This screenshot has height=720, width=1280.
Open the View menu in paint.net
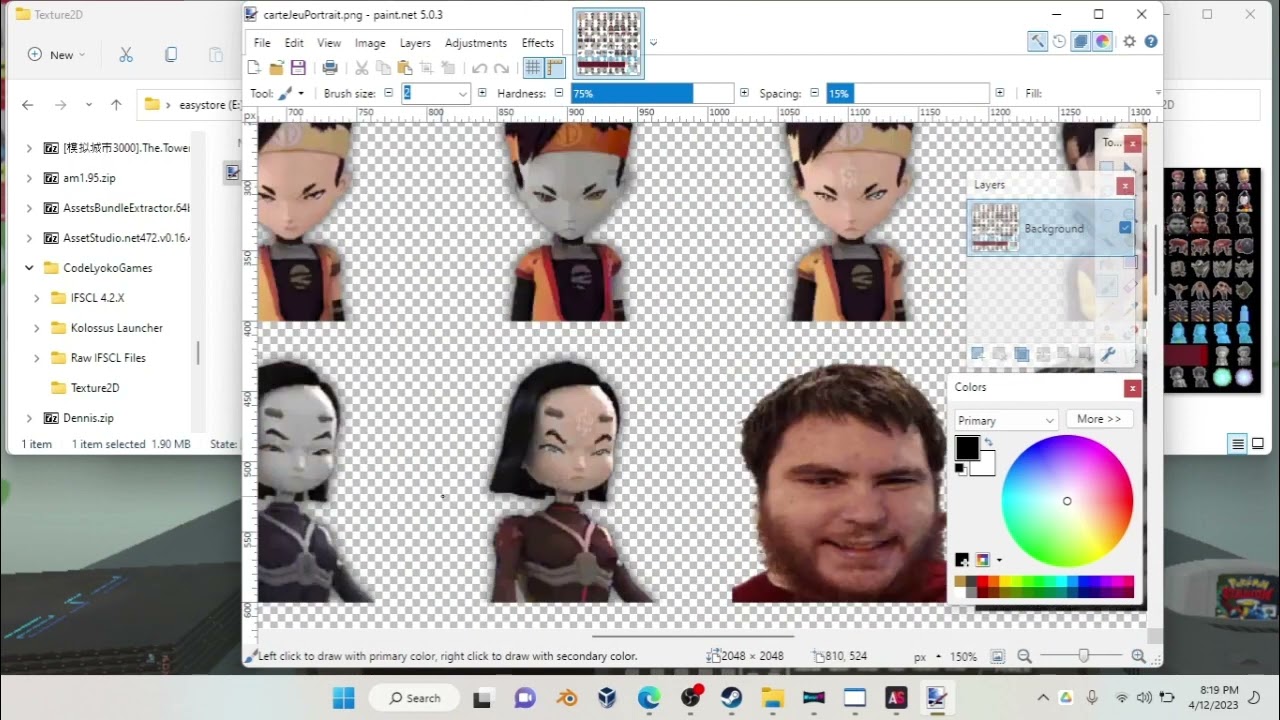(329, 43)
